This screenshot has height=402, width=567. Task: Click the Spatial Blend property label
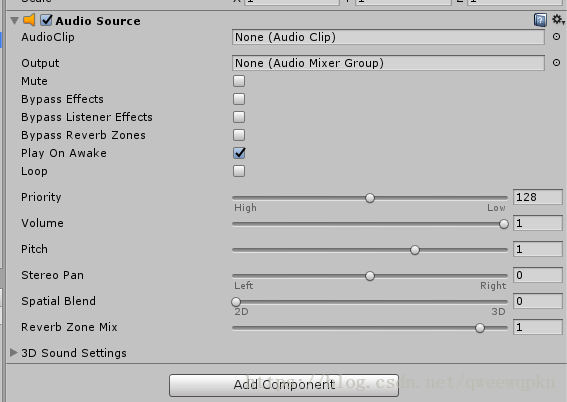(x=59, y=301)
